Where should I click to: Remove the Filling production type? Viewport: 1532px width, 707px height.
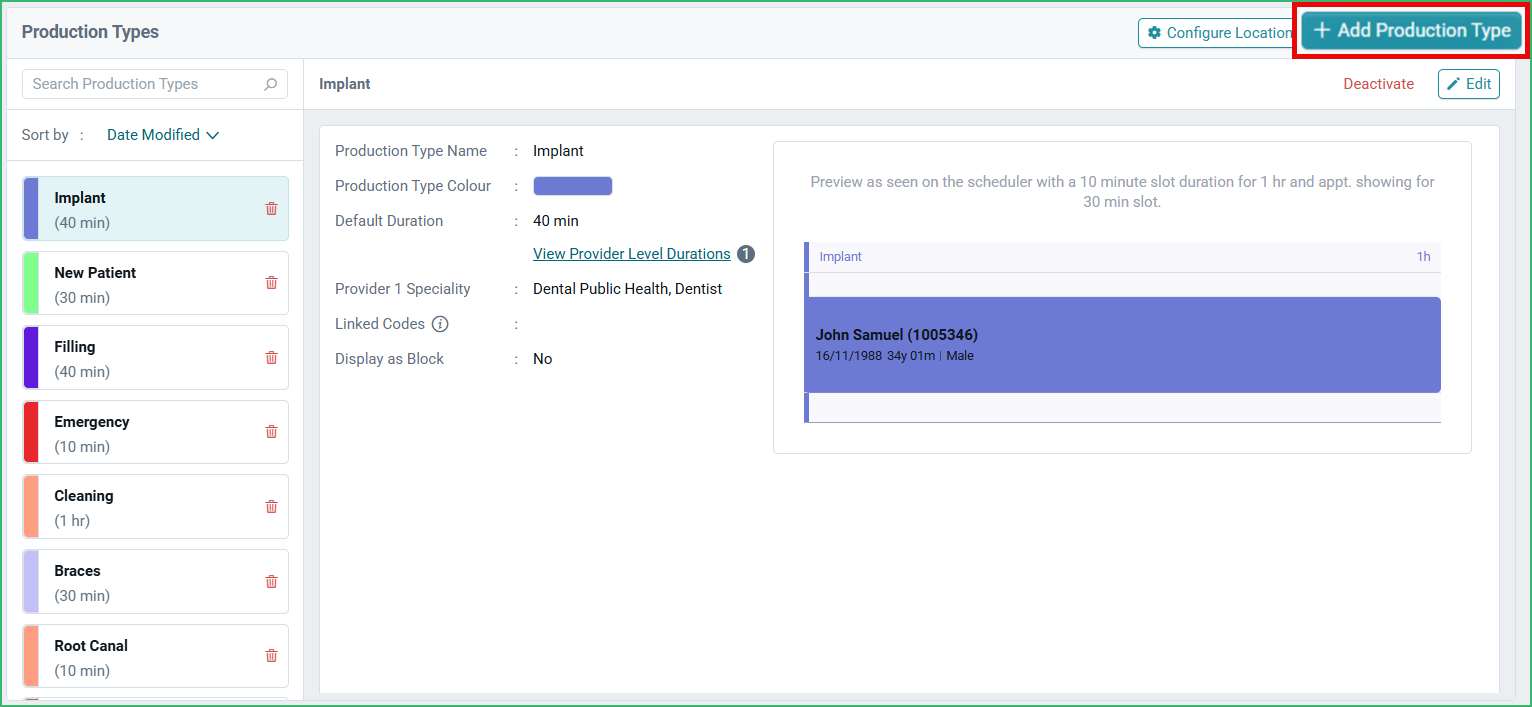click(x=271, y=357)
